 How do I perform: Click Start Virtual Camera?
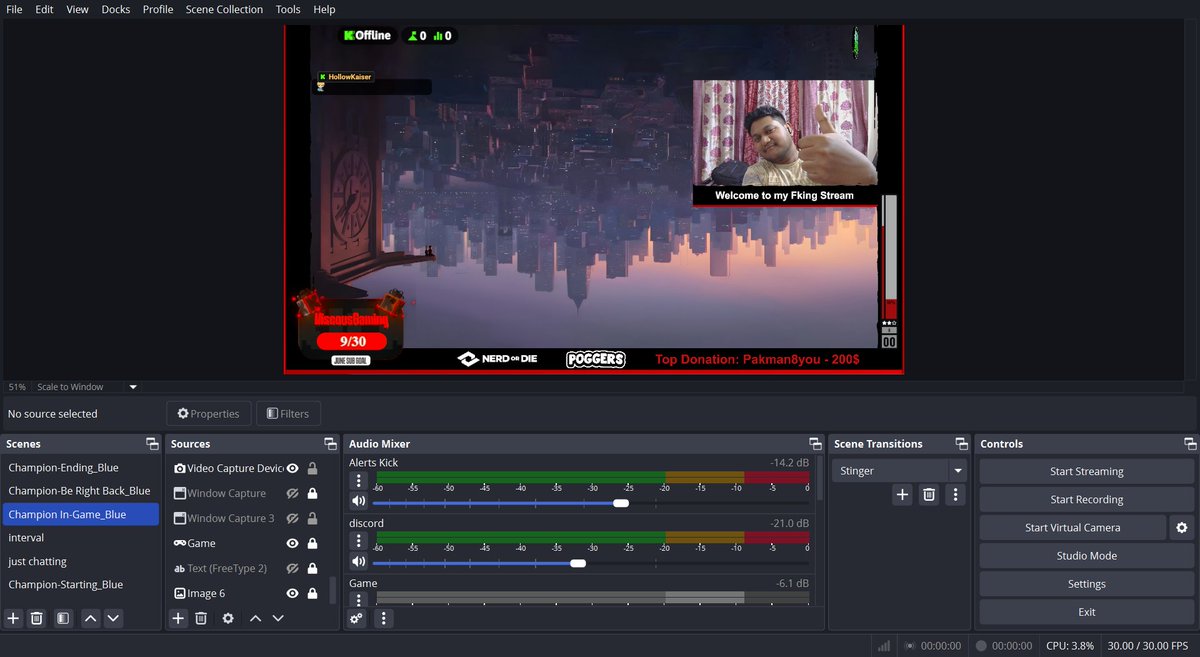tap(1073, 528)
